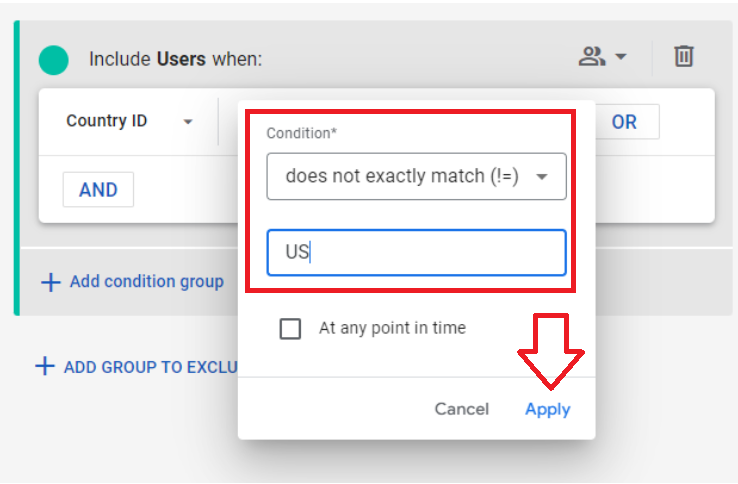The height and width of the screenshot is (484, 738).
Task: Click the green circle group indicator
Action: click(54, 60)
